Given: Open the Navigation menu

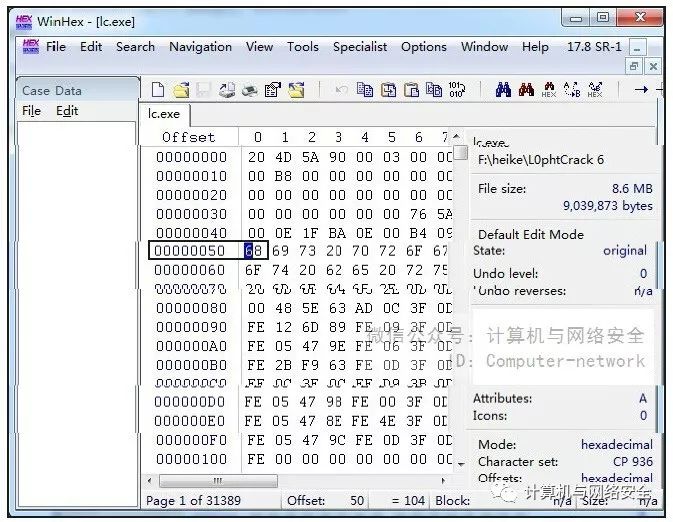Looking at the screenshot, I should tap(200, 46).
